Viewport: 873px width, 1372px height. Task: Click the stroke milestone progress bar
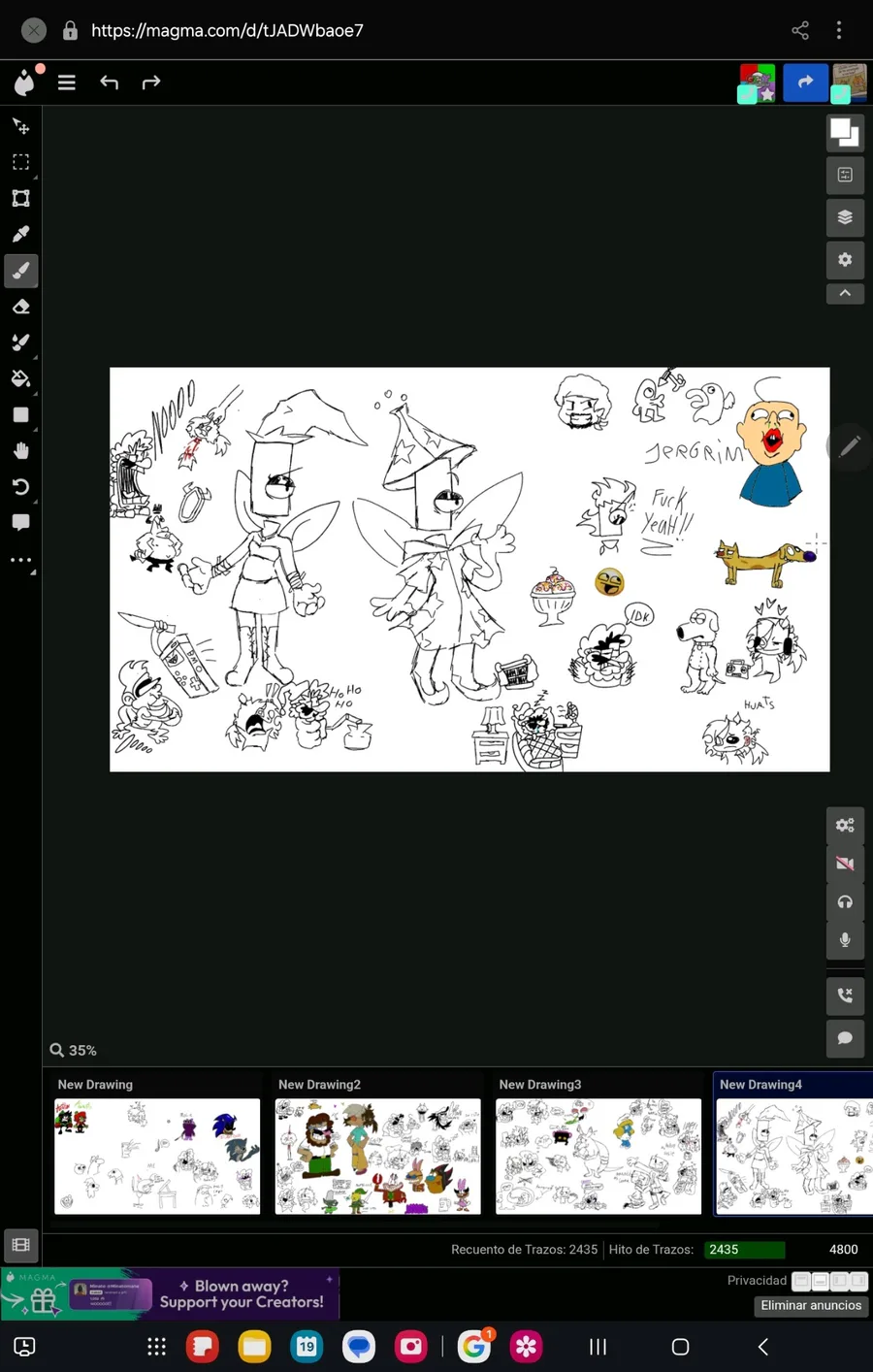(745, 1250)
